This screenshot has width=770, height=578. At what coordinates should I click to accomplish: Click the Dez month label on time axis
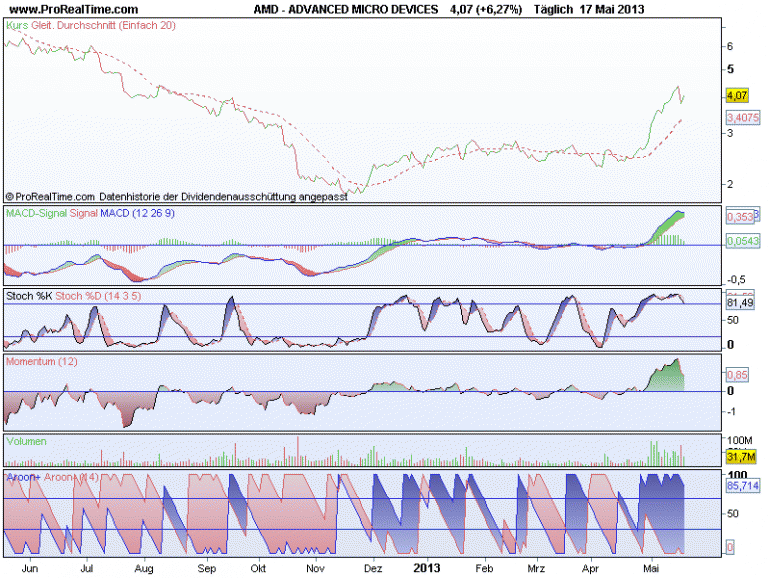pos(373,568)
